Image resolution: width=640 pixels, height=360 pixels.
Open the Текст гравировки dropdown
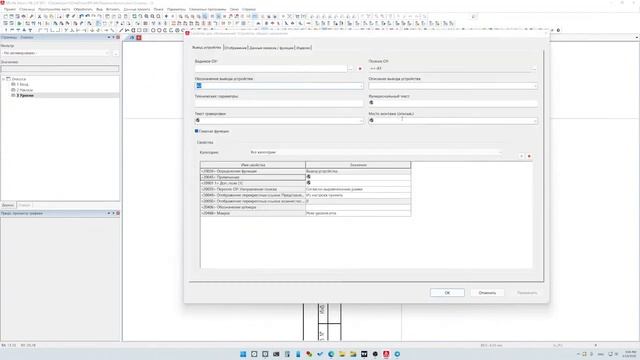(361, 120)
